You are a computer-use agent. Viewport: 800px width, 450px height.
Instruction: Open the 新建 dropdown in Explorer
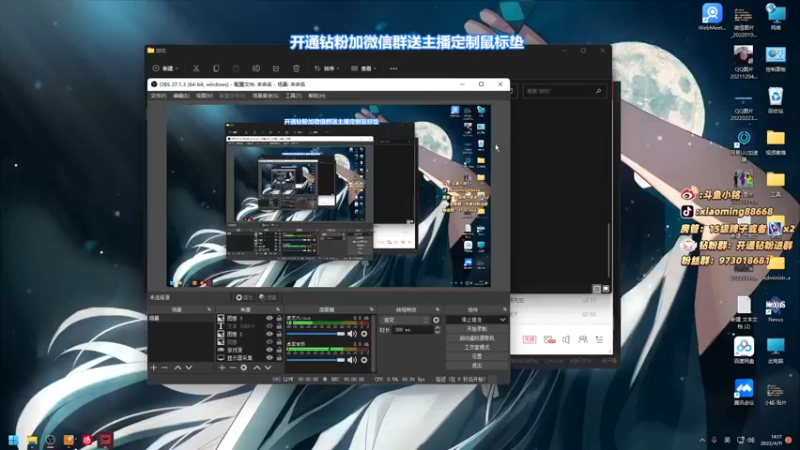coord(165,68)
